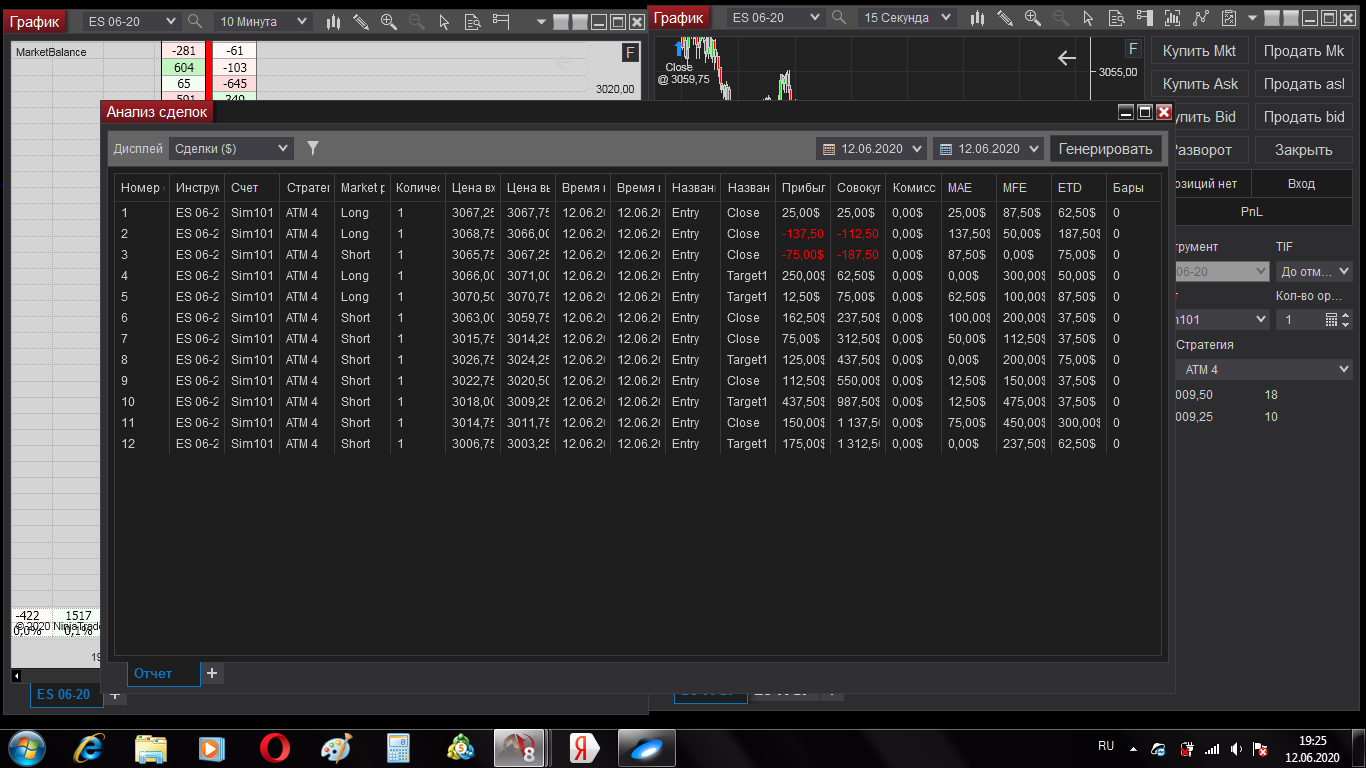Toggle chart trader panel in right График window
Viewport: 1366px width, 768px height.
click(x=1145, y=18)
